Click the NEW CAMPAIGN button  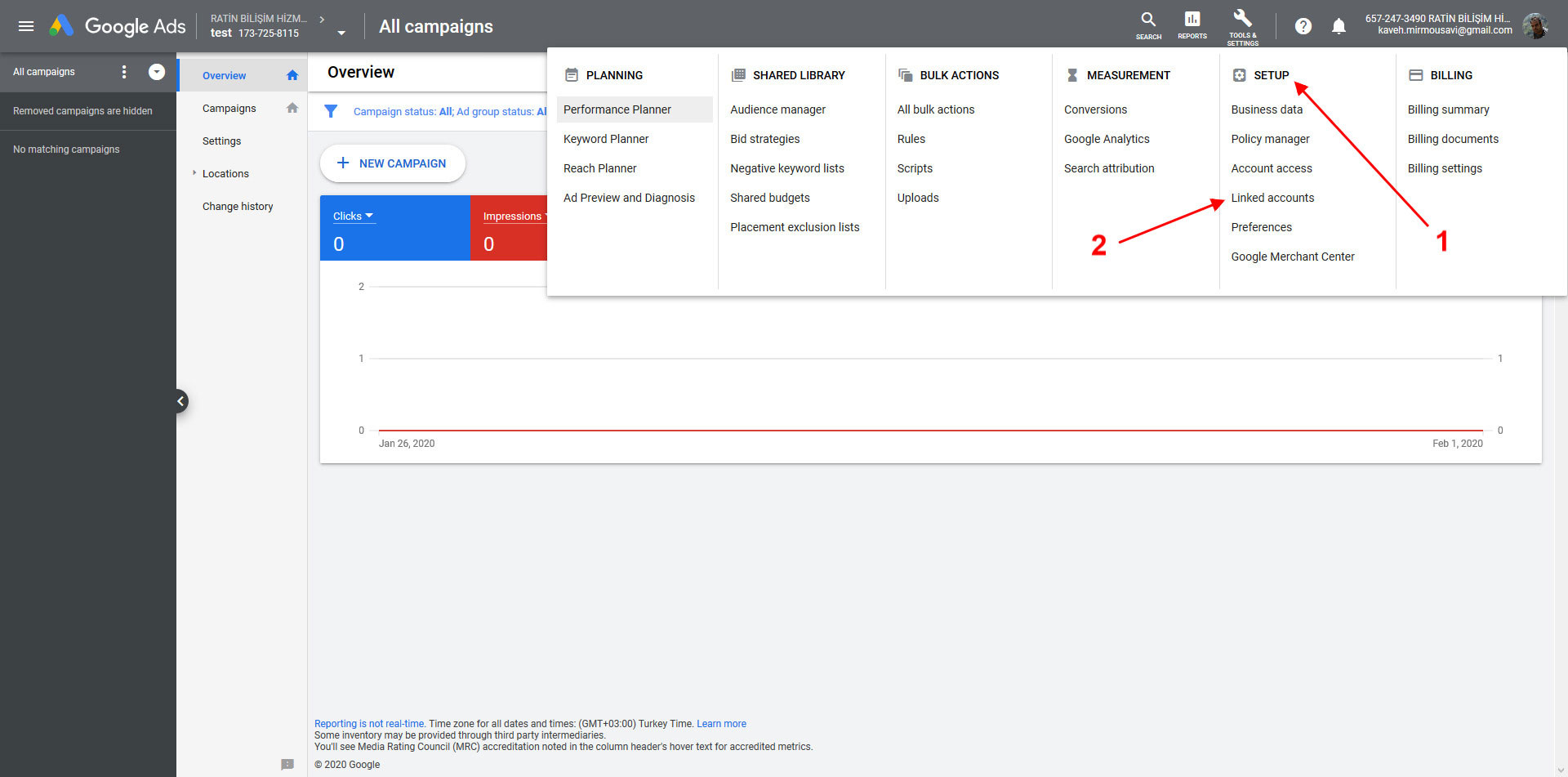(x=393, y=163)
